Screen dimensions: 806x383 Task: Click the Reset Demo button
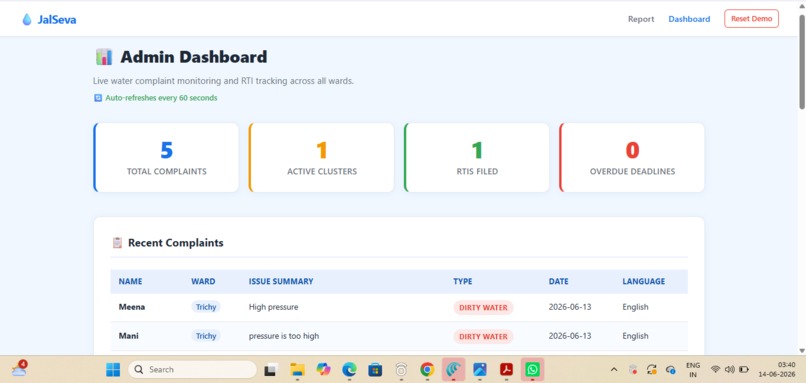coord(752,19)
